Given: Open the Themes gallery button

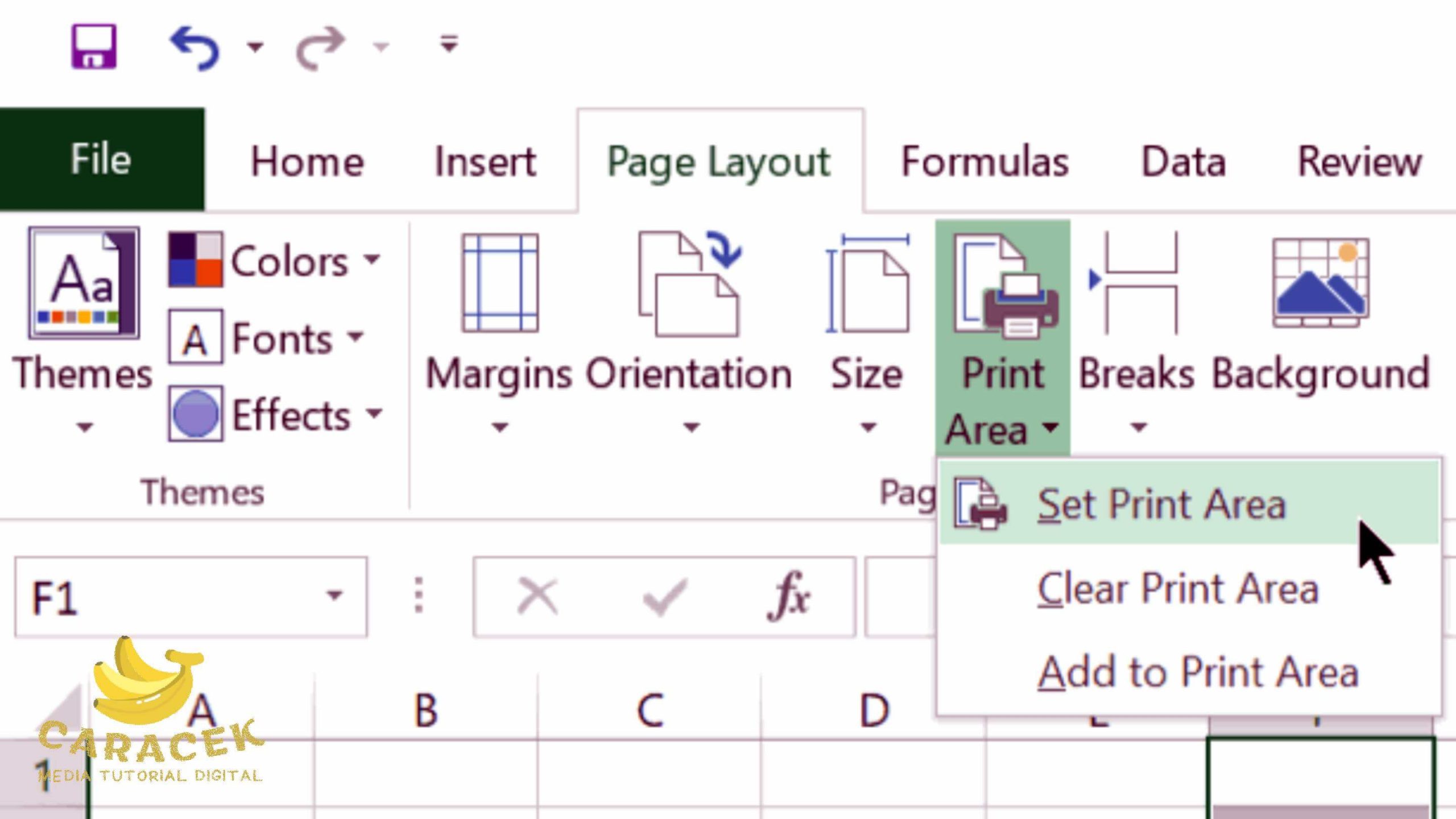Looking at the screenshot, I should coord(84,283).
